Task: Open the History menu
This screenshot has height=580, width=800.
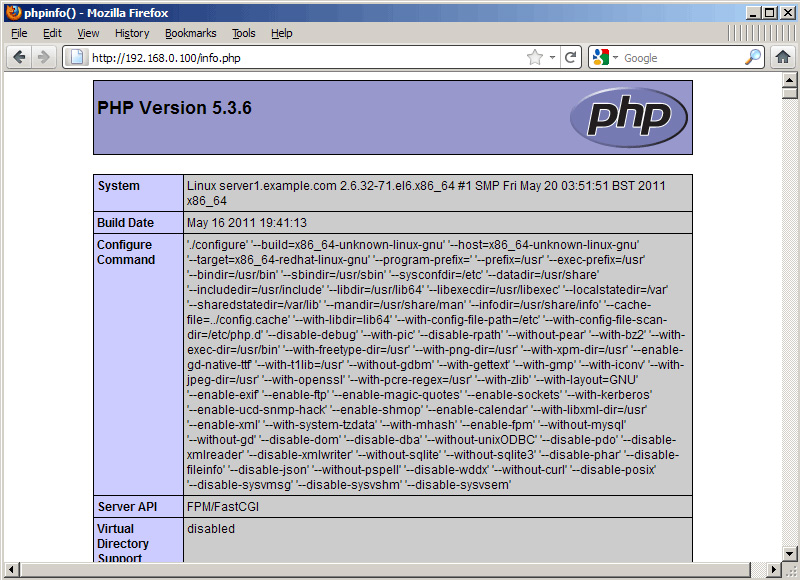Action: (x=132, y=33)
